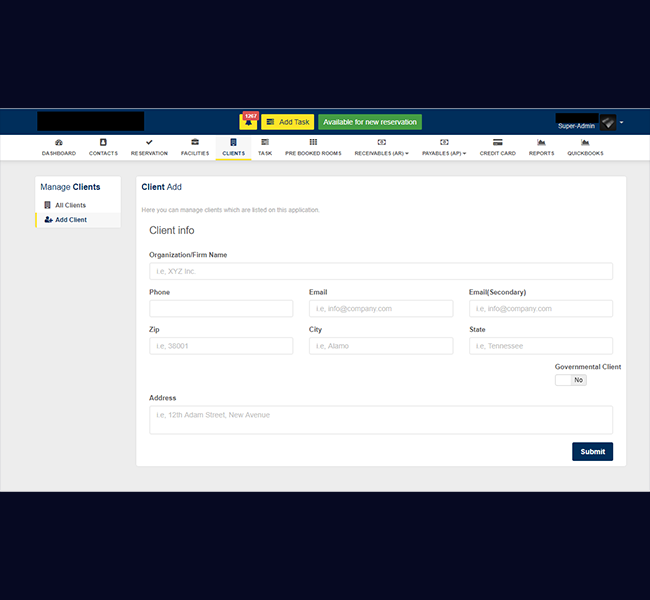Image resolution: width=650 pixels, height=600 pixels.
Task: Select Add Client in sidebar
Action: click(70, 220)
